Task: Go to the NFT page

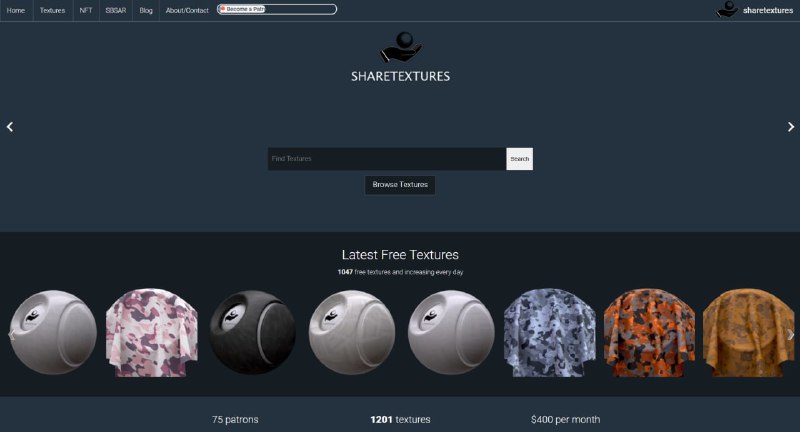Action: (x=86, y=10)
